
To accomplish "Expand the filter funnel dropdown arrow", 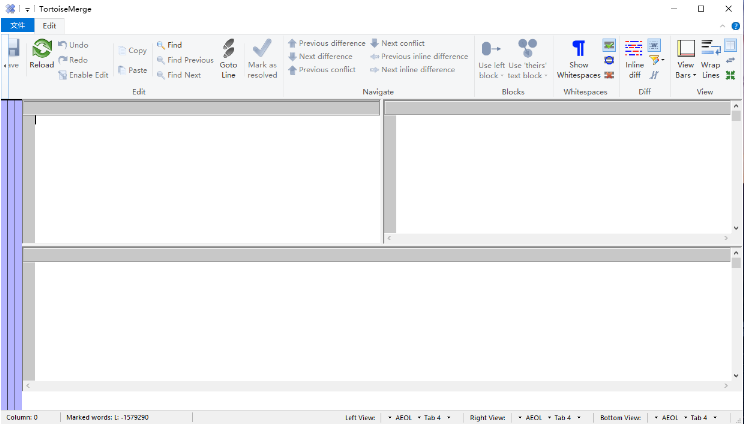I will [x=662, y=60].
